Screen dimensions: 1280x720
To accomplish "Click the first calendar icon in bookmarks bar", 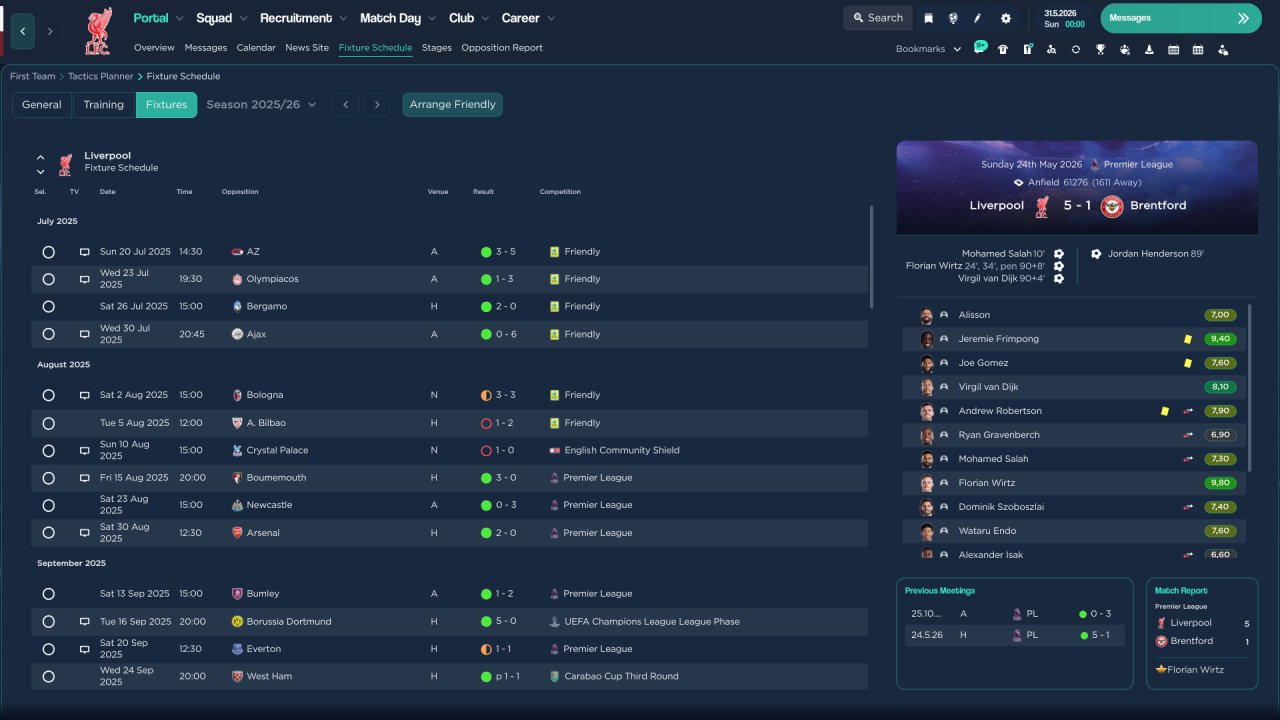I will coord(1174,49).
